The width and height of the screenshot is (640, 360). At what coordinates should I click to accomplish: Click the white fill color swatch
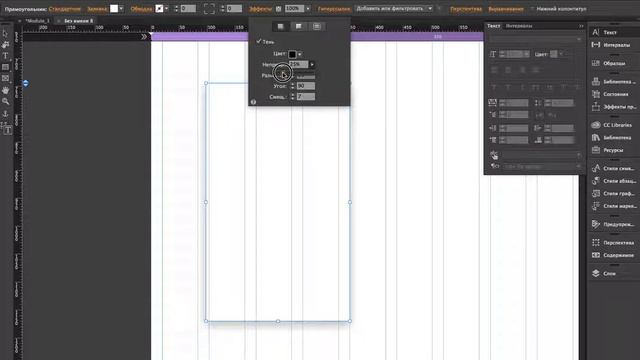tap(114, 9)
